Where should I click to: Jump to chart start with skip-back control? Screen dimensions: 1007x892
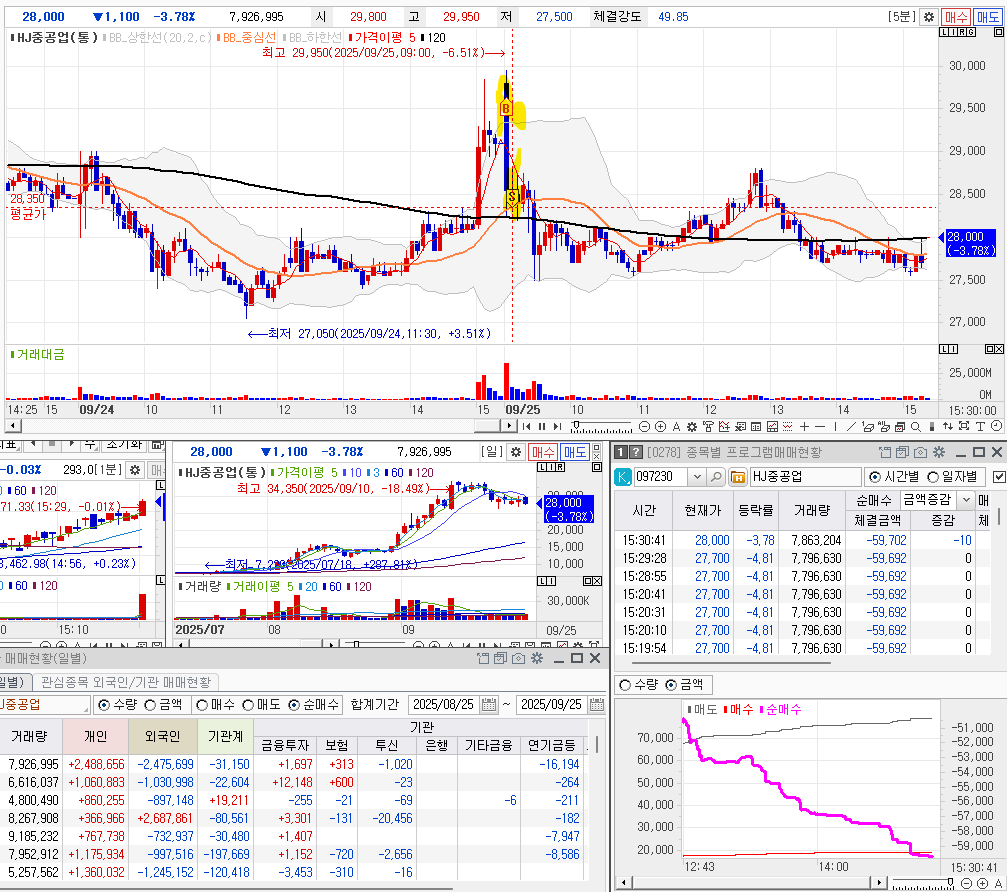[527, 426]
